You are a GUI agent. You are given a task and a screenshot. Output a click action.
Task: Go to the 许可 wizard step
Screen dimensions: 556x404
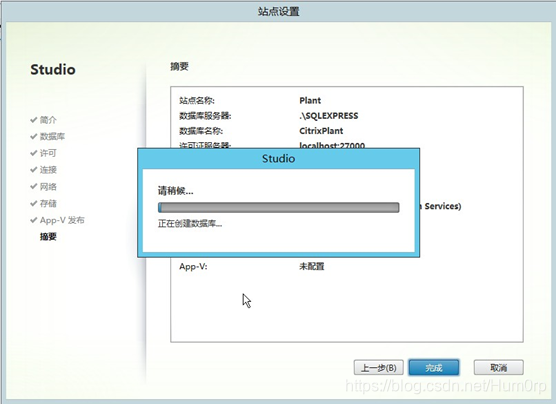coord(48,153)
